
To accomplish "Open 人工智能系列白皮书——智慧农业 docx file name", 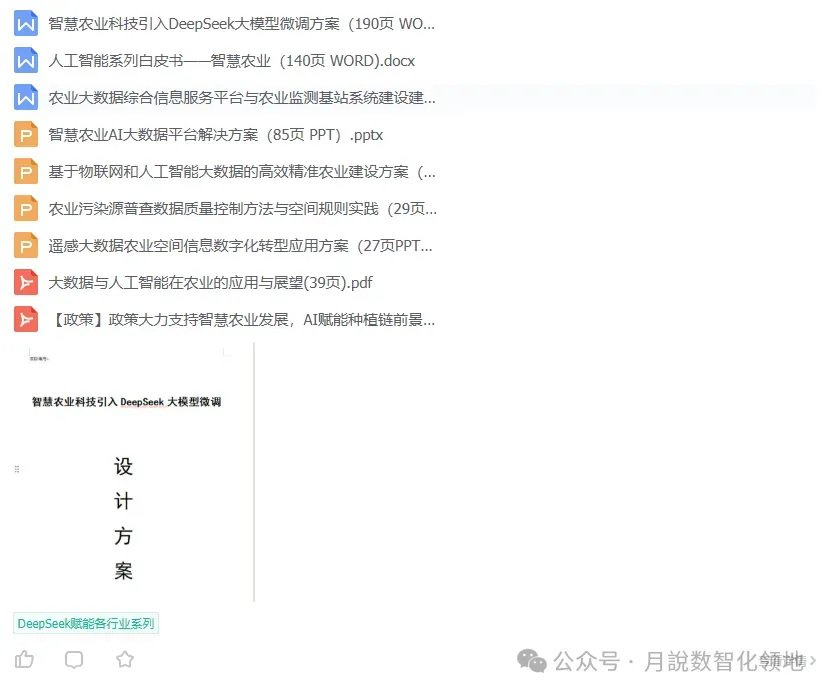I will 231,61.
